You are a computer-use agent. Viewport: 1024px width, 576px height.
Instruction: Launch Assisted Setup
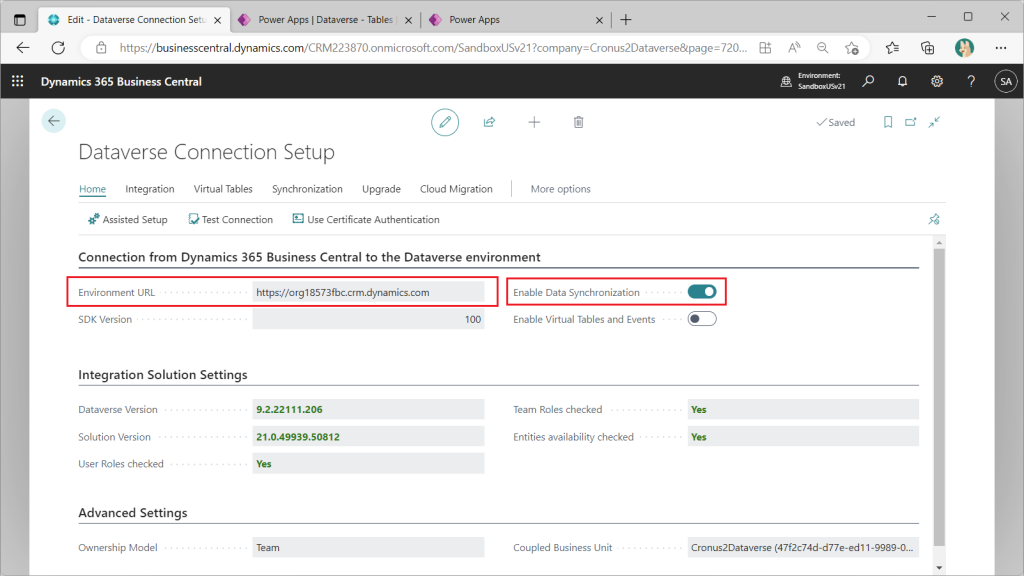[x=128, y=219]
